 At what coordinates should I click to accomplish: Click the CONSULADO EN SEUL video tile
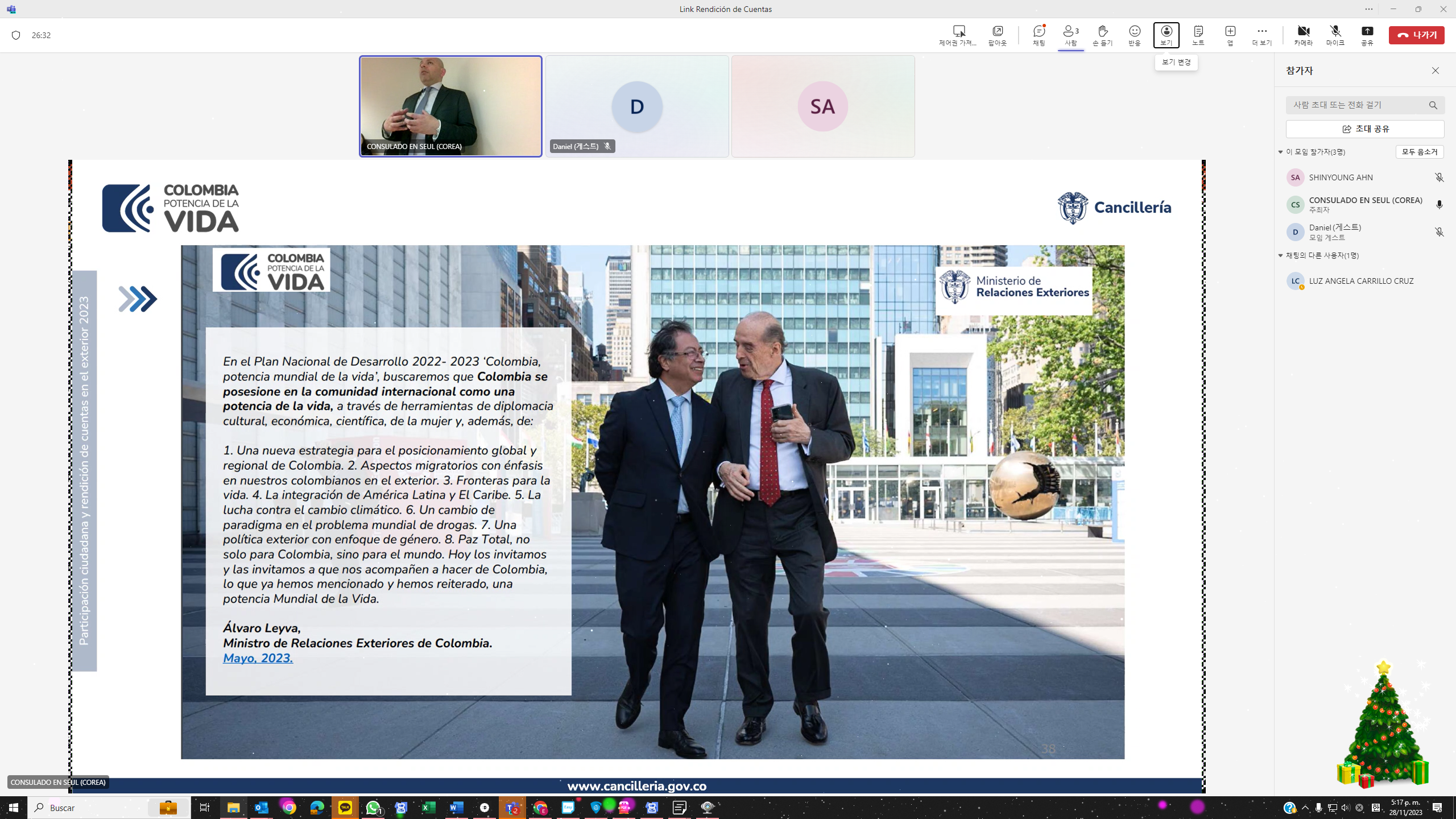tap(450, 106)
